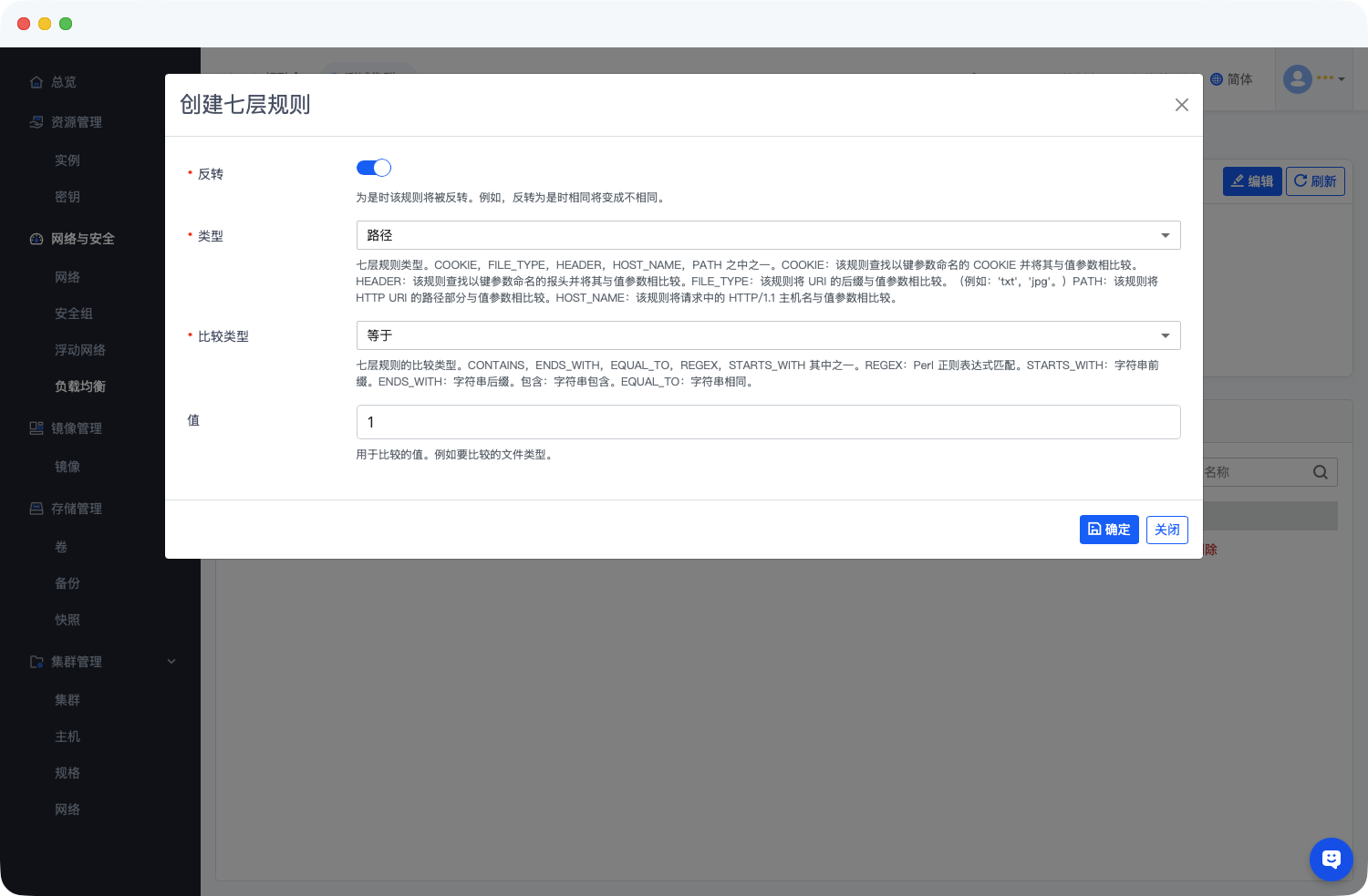Select 负载均衡 in the sidebar
1368x896 pixels.
tap(80, 386)
